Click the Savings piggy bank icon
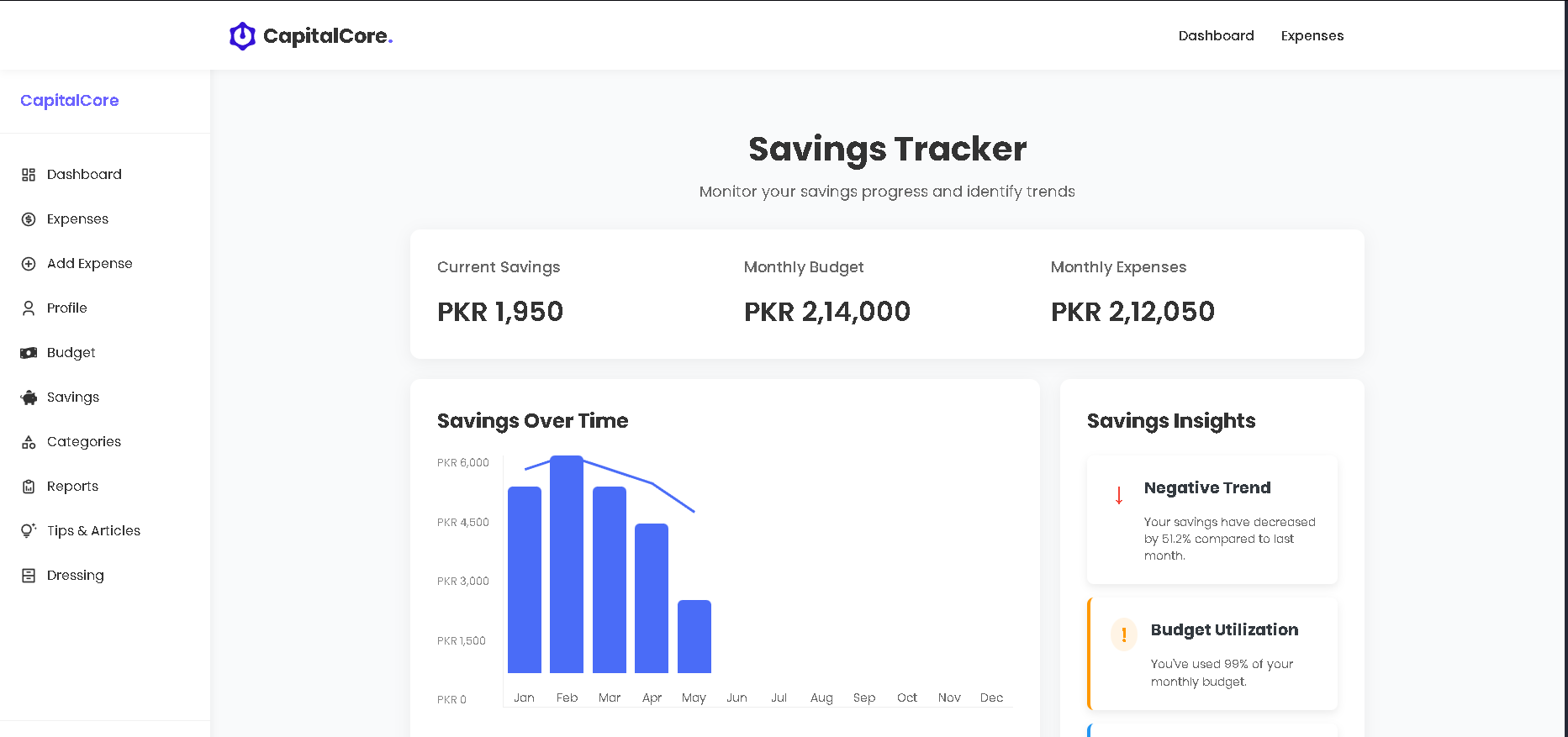1568x737 pixels. pyautogui.click(x=29, y=397)
